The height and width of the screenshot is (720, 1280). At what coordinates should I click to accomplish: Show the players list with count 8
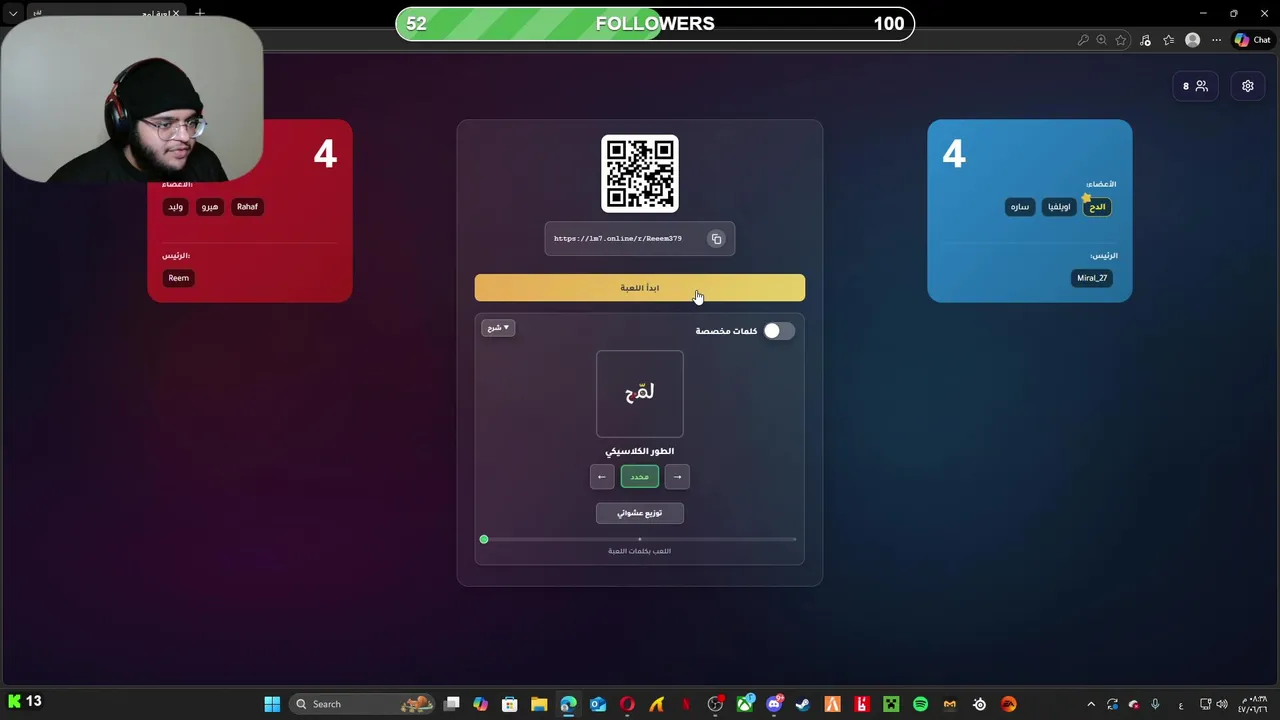[1195, 86]
